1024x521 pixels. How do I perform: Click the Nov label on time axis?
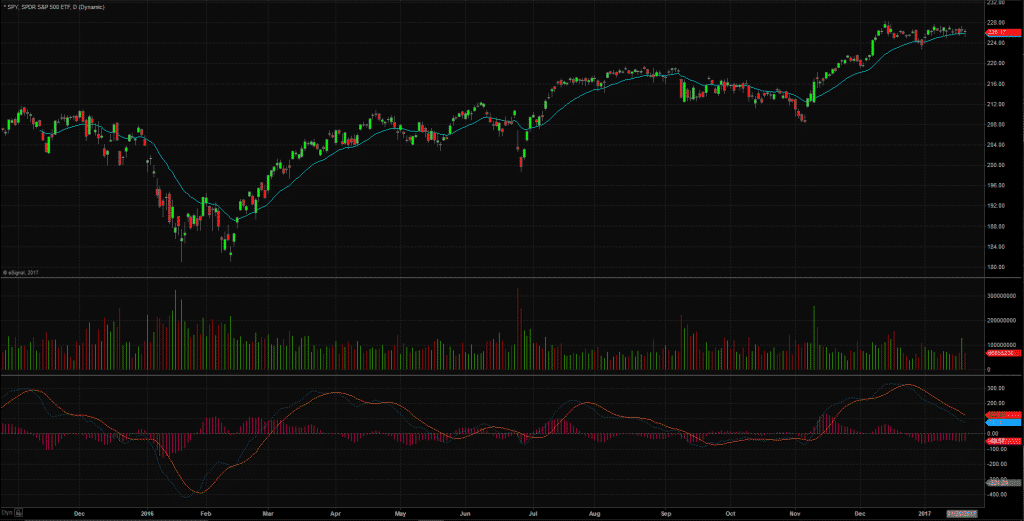click(x=795, y=514)
